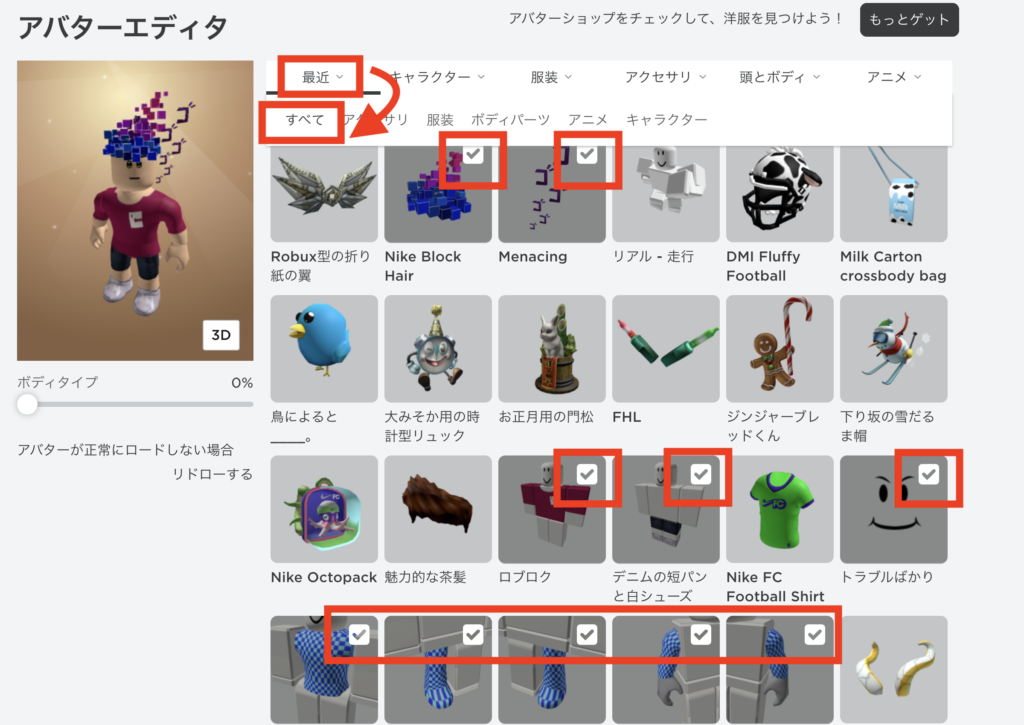Pick the golden horns accessory
The image size is (1024, 725).
tap(893, 669)
